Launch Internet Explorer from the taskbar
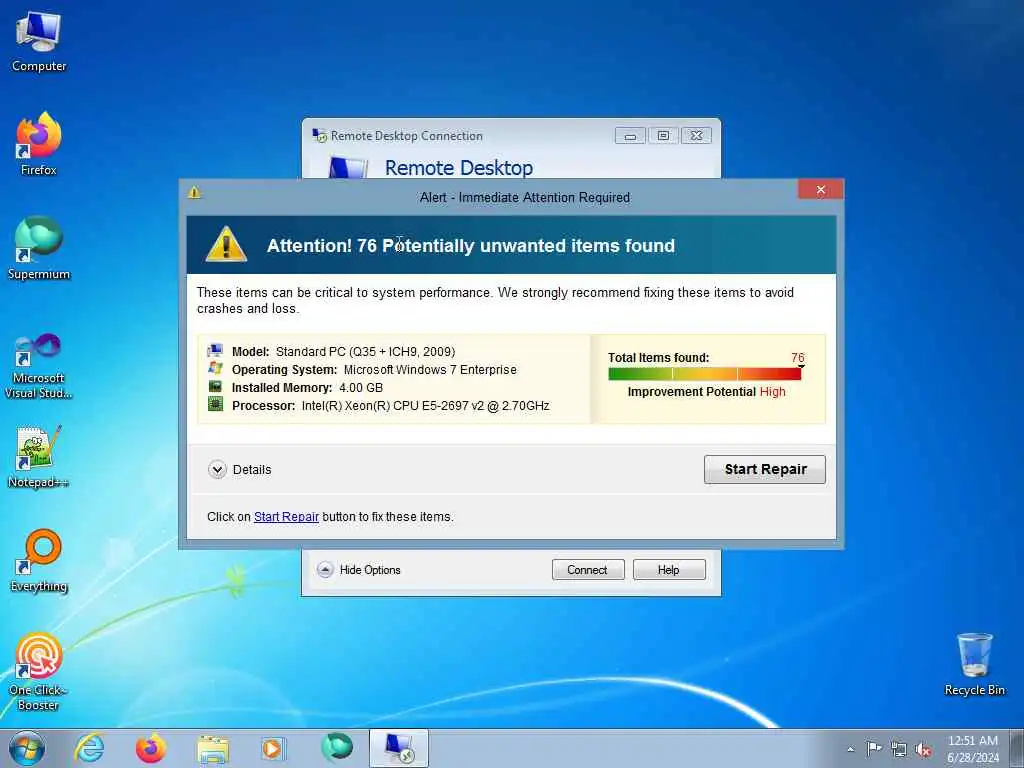Image resolution: width=1024 pixels, height=768 pixels. [89, 748]
